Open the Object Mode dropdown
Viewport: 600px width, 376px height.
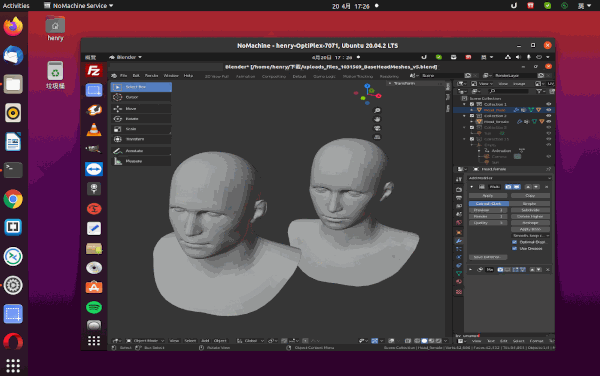click(x=145, y=341)
